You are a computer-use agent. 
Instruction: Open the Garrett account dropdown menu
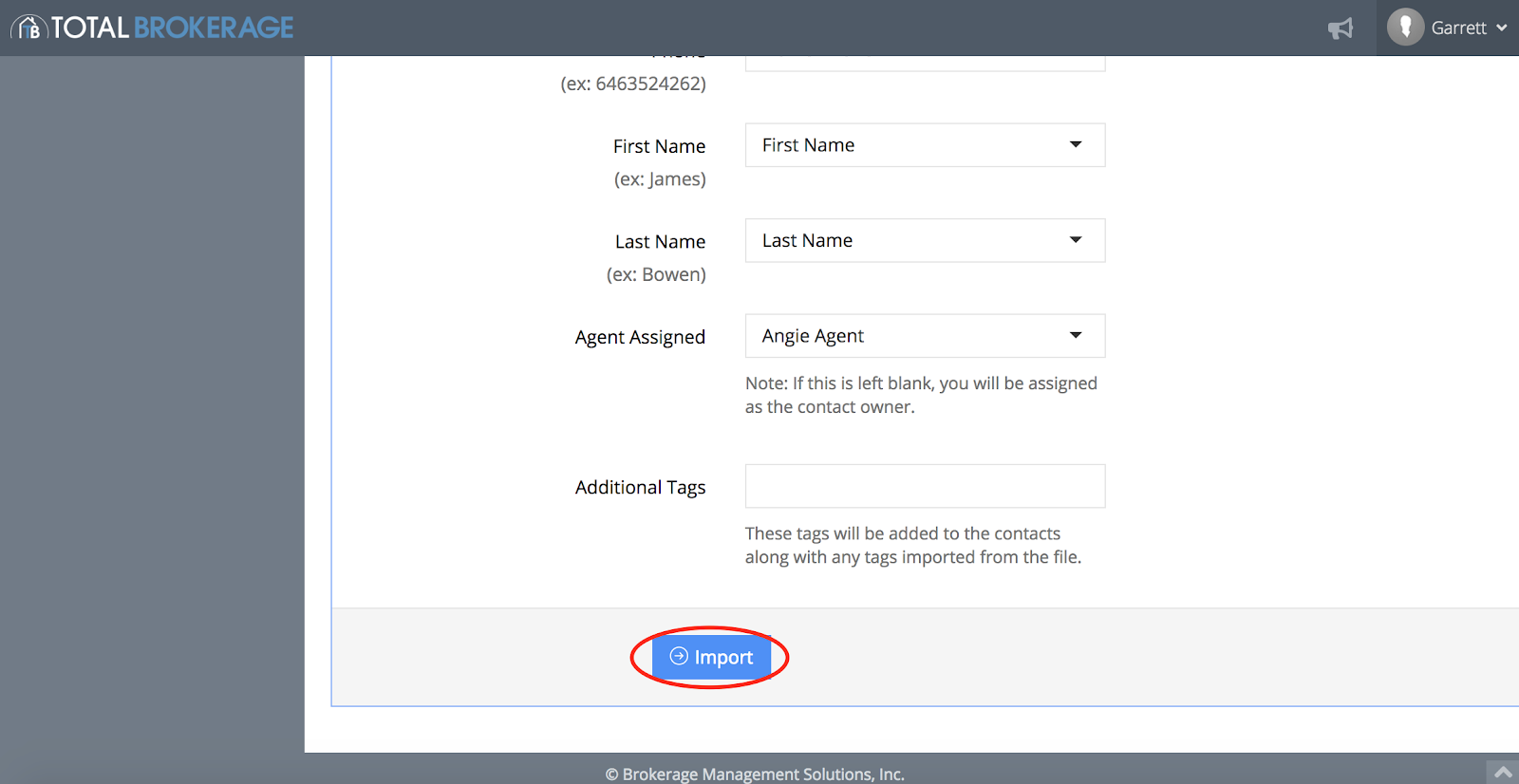click(x=1448, y=28)
